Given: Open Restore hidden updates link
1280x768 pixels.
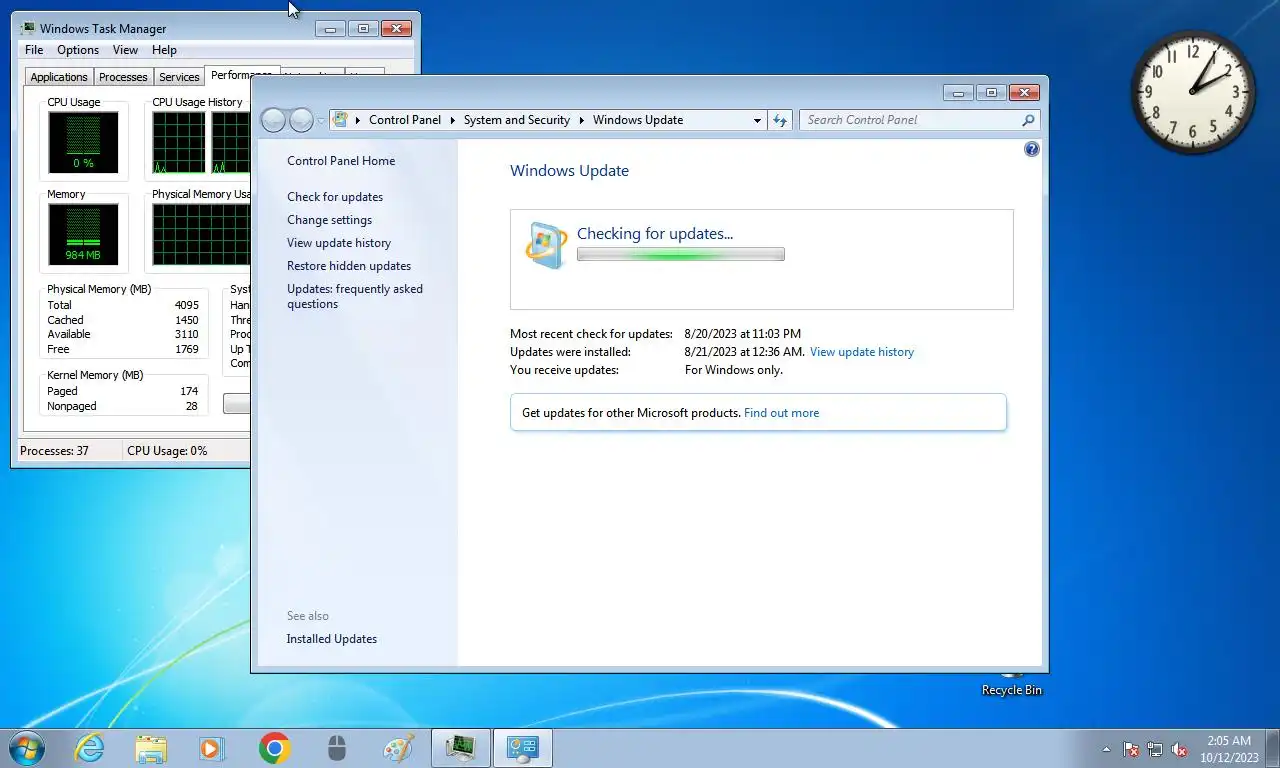Looking at the screenshot, I should [x=349, y=266].
